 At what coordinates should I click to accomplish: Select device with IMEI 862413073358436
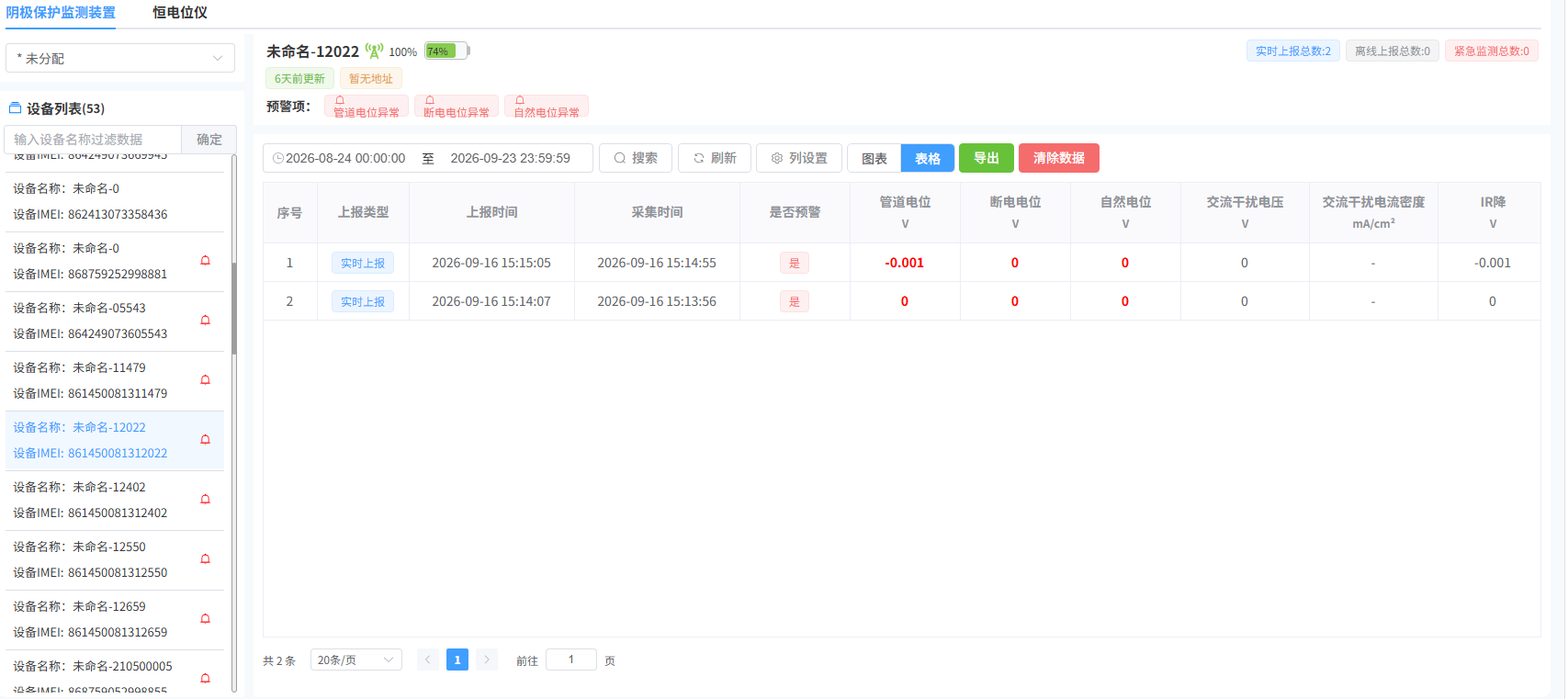115,202
